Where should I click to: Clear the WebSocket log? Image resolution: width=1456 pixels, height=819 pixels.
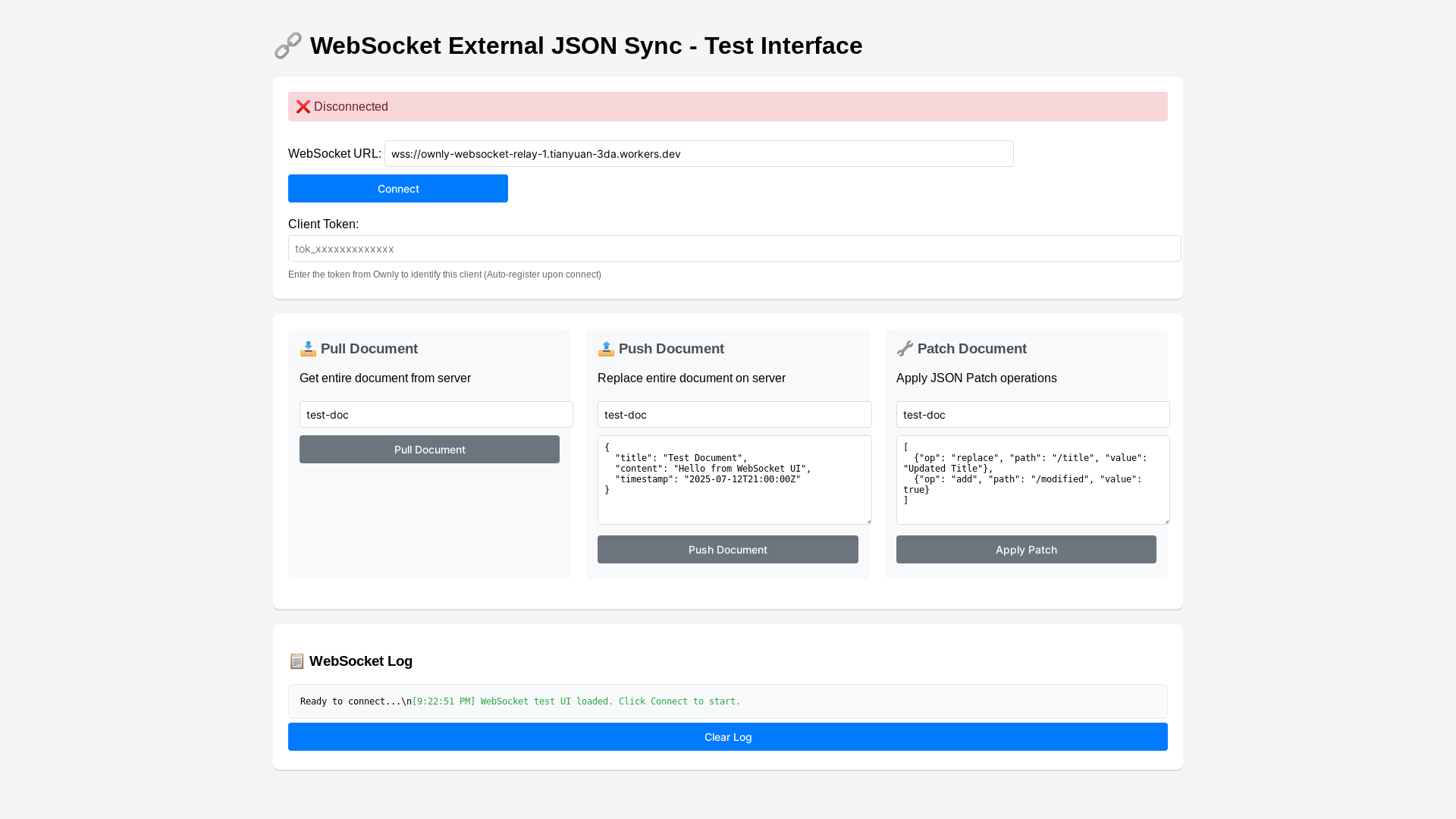pyautogui.click(x=728, y=737)
